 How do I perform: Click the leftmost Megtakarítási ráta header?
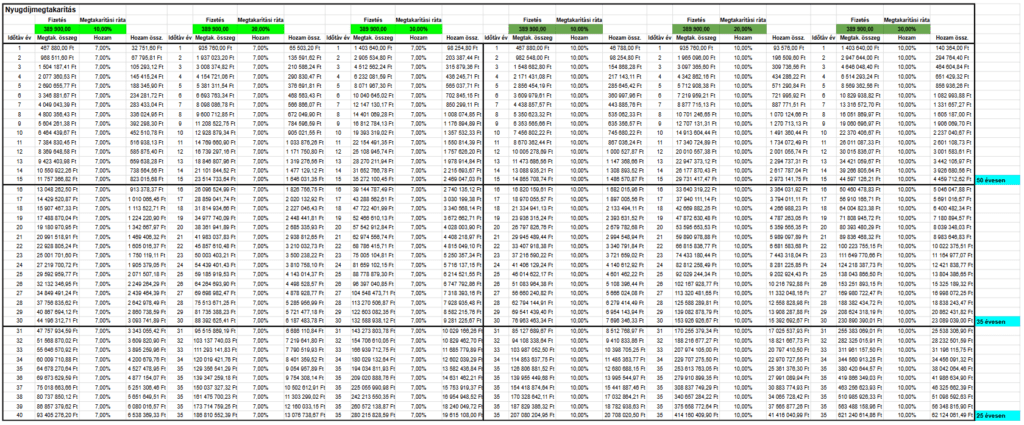(x=103, y=20)
